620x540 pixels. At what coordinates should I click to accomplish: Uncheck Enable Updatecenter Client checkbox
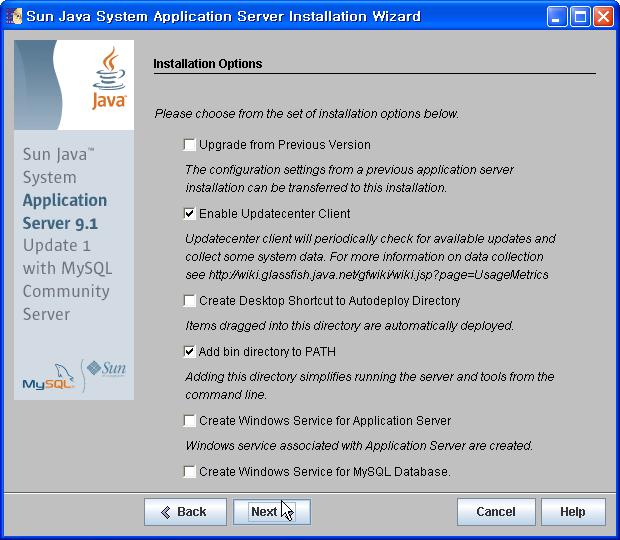(189, 214)
